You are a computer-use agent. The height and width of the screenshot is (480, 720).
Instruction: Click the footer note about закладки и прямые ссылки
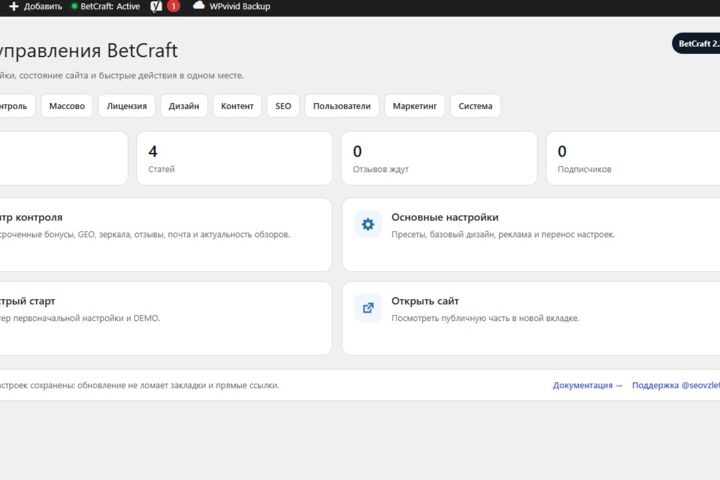(x=140, y=385)
